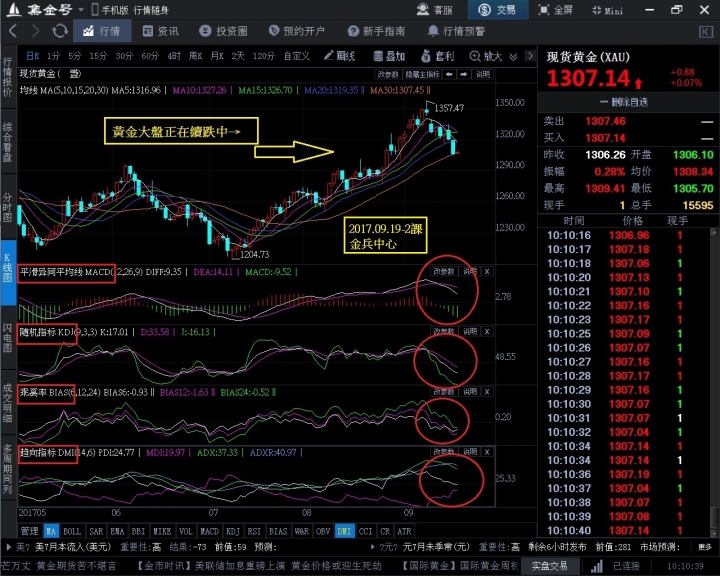Select the 周K weekly timeframe

pos(195,56)
